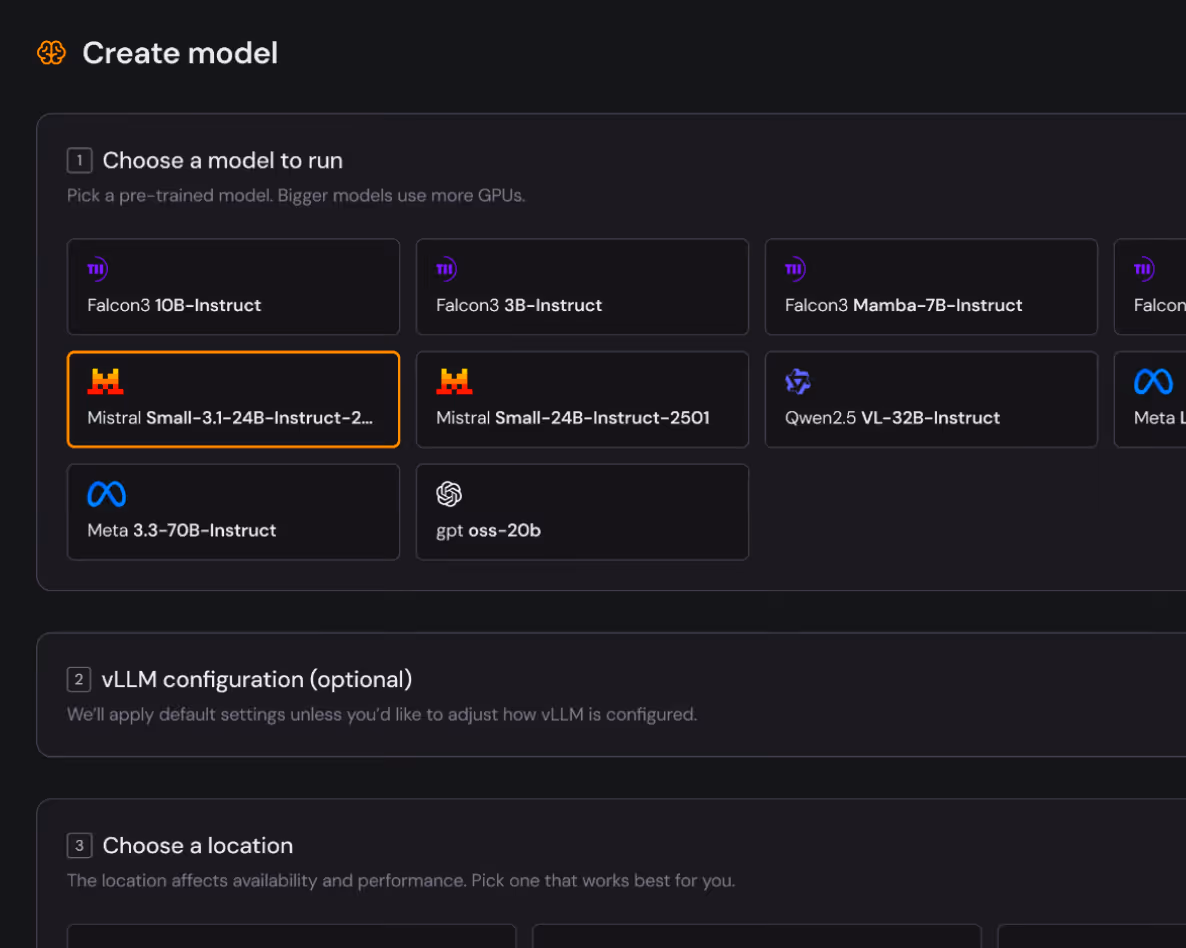This screenshot has width=1186, height=948.
Task: Click the step 1 number badge
Action: point(79,160)
